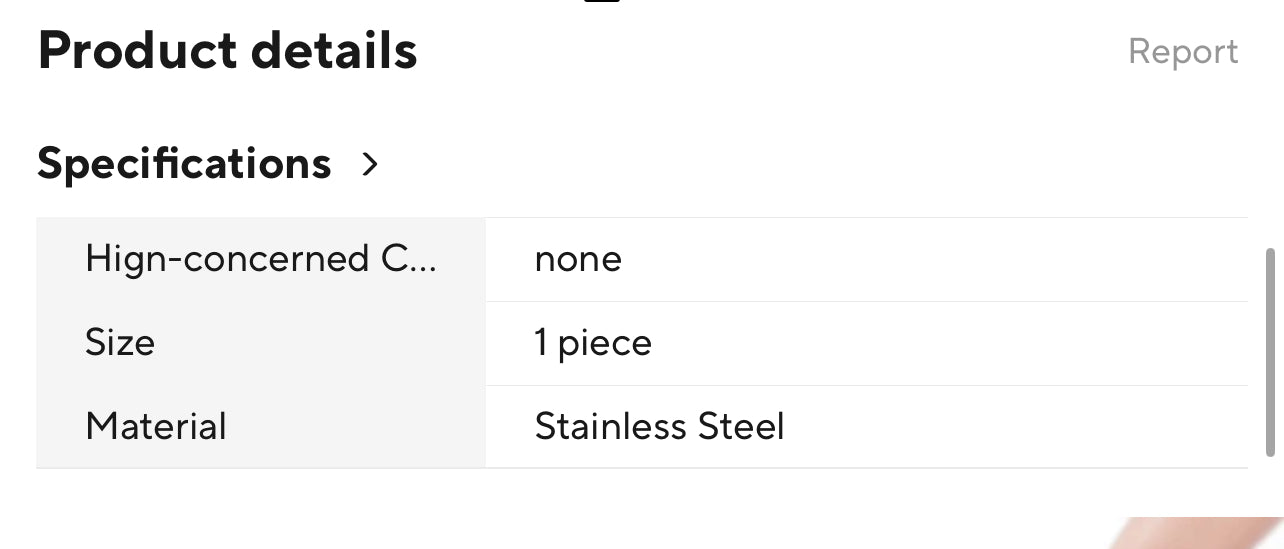The height and width of the screenshot is (549, 1284).
Task: Click the Report link
Action: click(x=1183, y=52)
